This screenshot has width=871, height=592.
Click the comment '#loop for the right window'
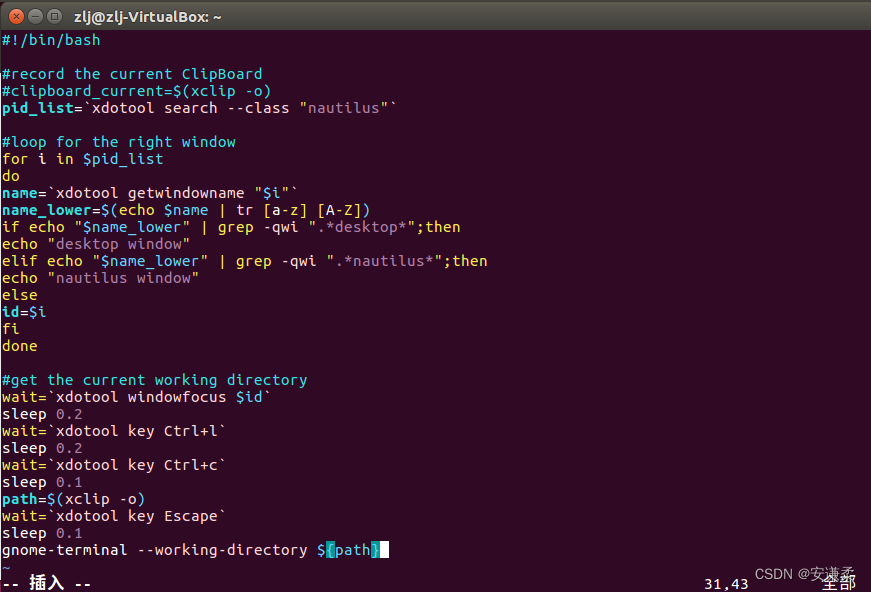click(119, 142)
